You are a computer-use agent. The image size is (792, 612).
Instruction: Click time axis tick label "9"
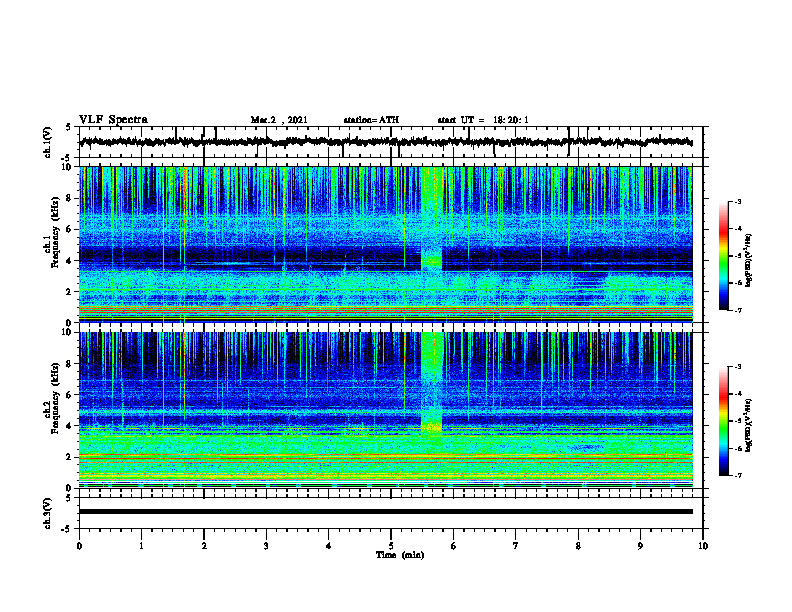(640, 546)
